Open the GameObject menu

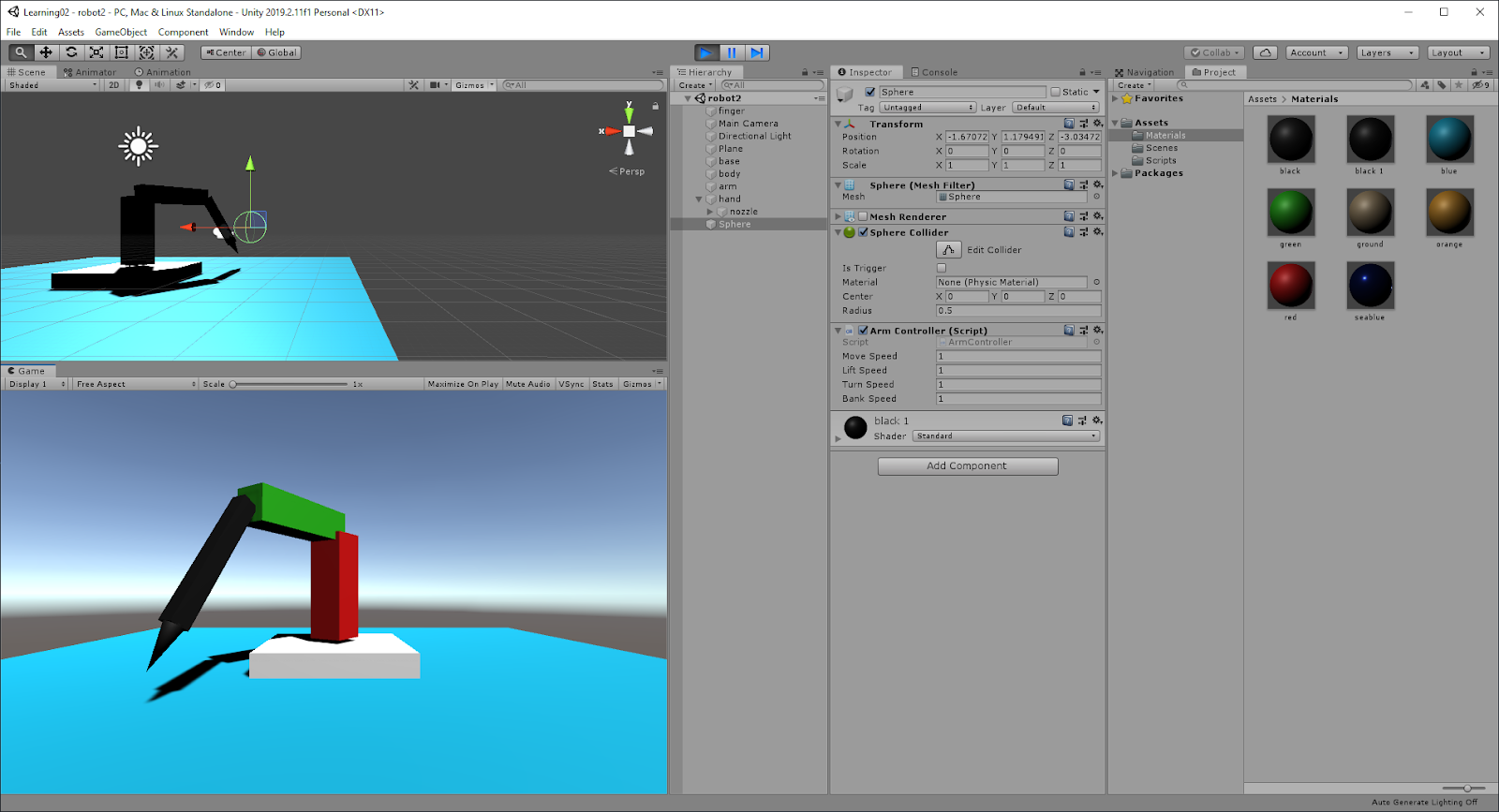(121, 32)
